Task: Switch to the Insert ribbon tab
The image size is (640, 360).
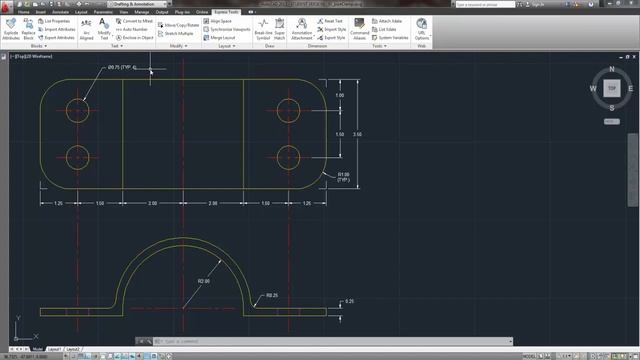Action: (x=40, y=12)
